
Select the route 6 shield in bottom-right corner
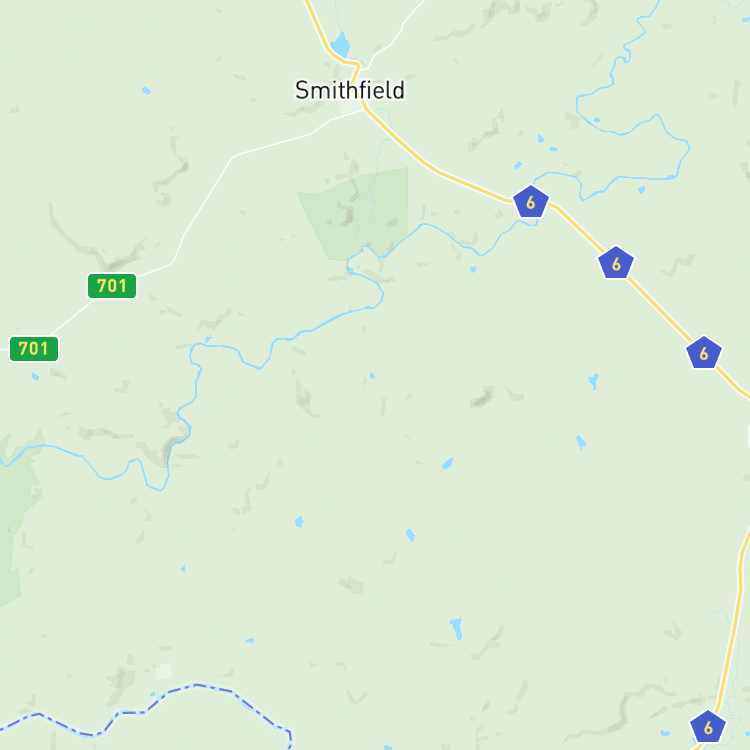pyautogui.click(x=708, y=727)
